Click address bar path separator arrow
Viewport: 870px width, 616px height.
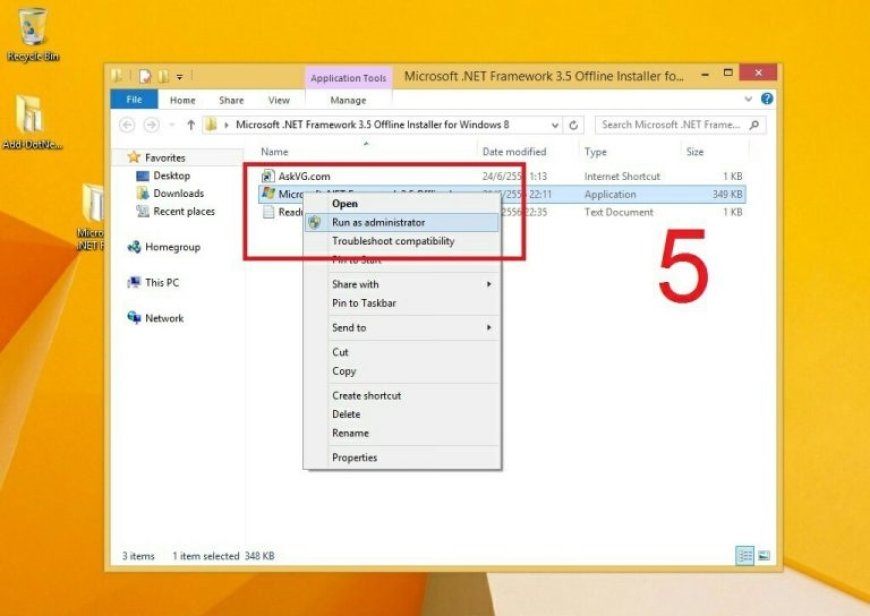click(226, 125)
